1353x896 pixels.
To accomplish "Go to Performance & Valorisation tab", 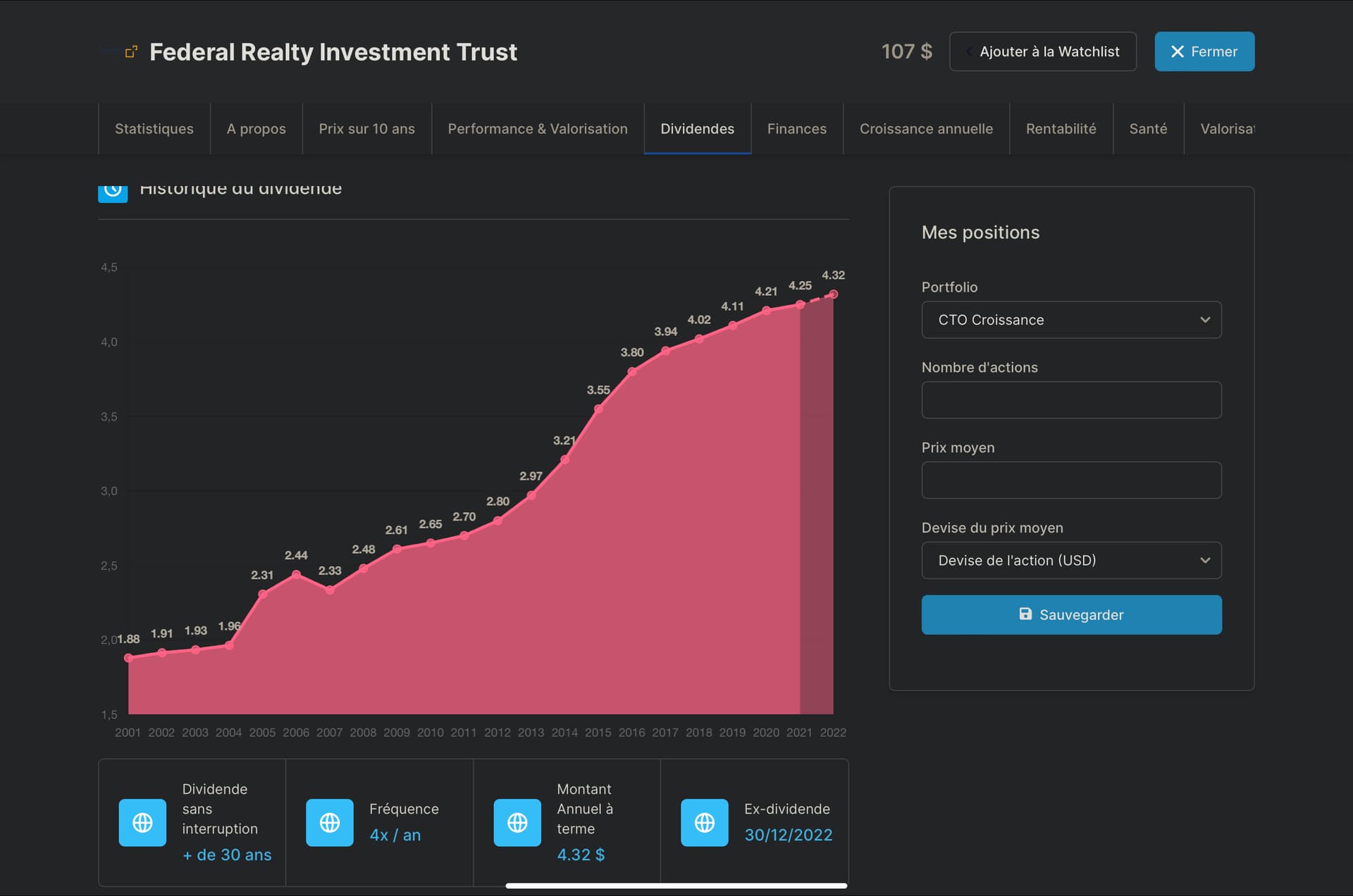I will (x=538, y=128).
